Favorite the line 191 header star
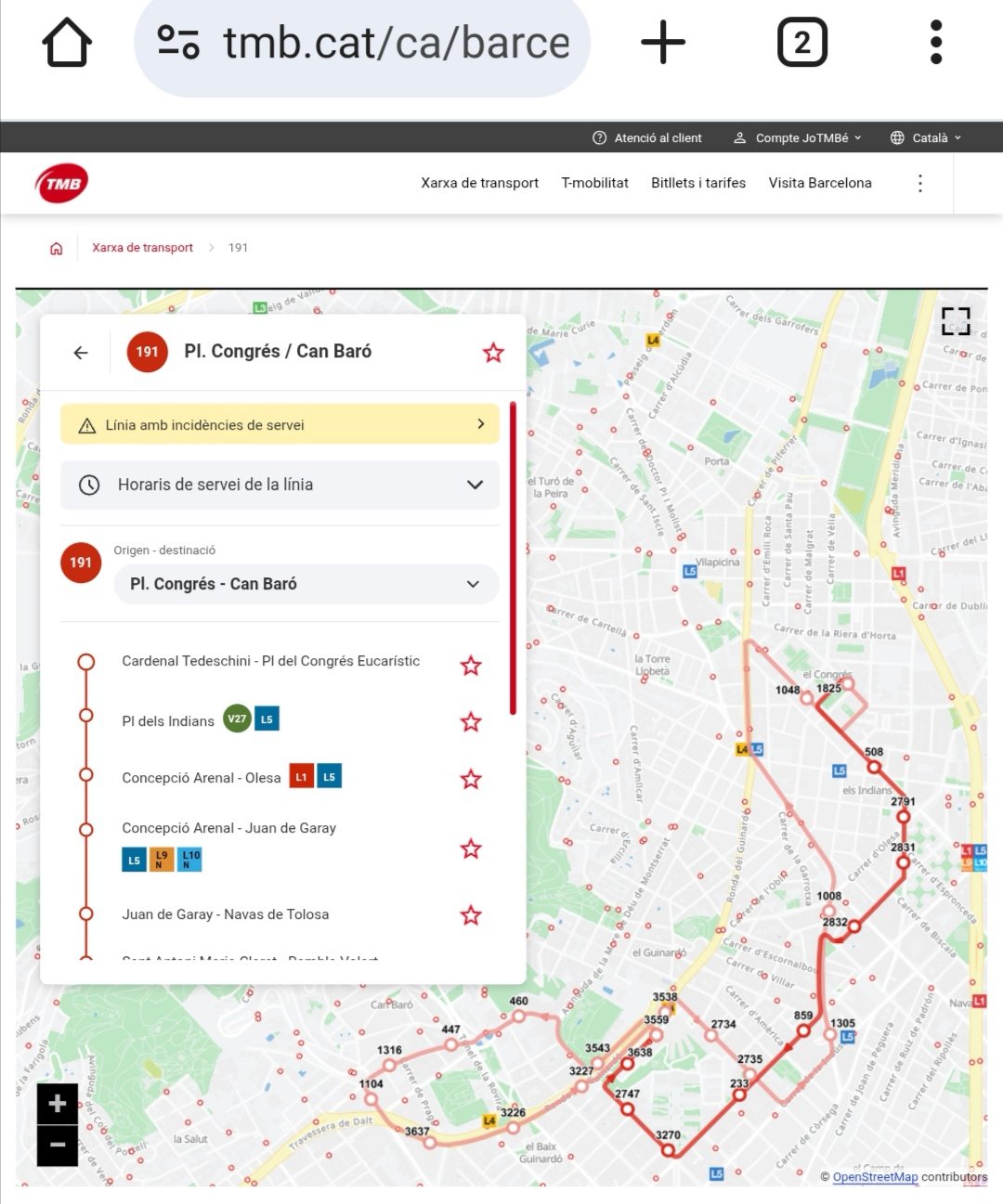The height and width of the screenshot is (1204, 1003). click(493, 353)
